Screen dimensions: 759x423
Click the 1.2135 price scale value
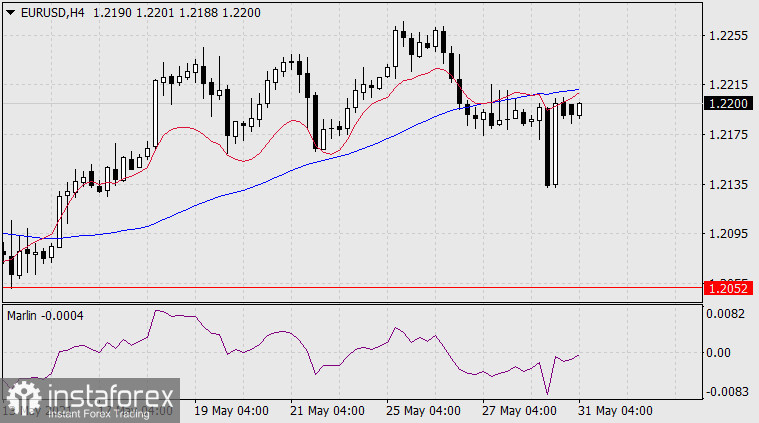(728, 184)
